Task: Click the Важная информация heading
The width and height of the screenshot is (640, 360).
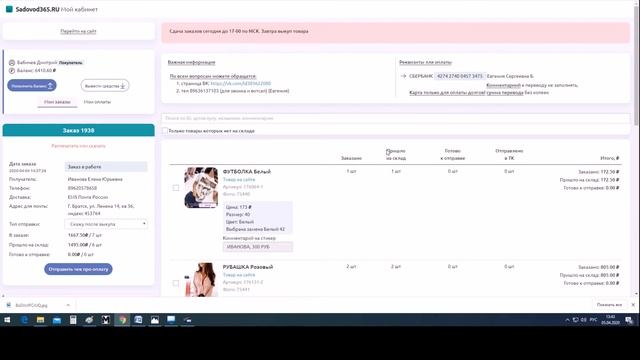Action: (x=191, y=62)
